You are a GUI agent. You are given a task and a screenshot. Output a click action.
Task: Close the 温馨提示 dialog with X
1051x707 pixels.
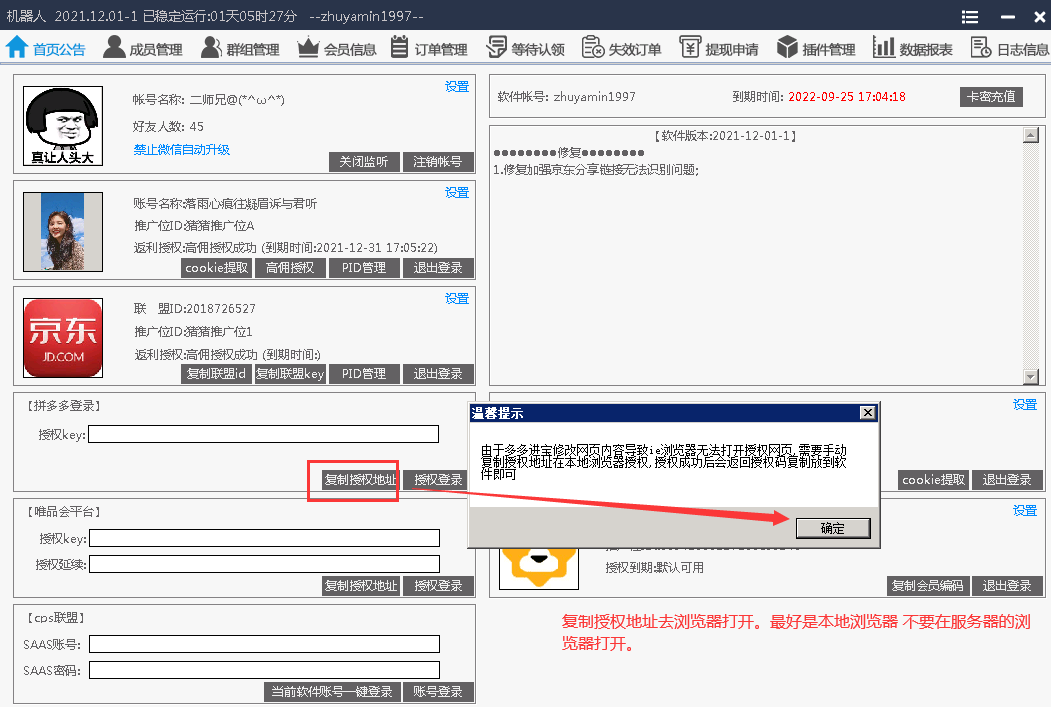867,413
